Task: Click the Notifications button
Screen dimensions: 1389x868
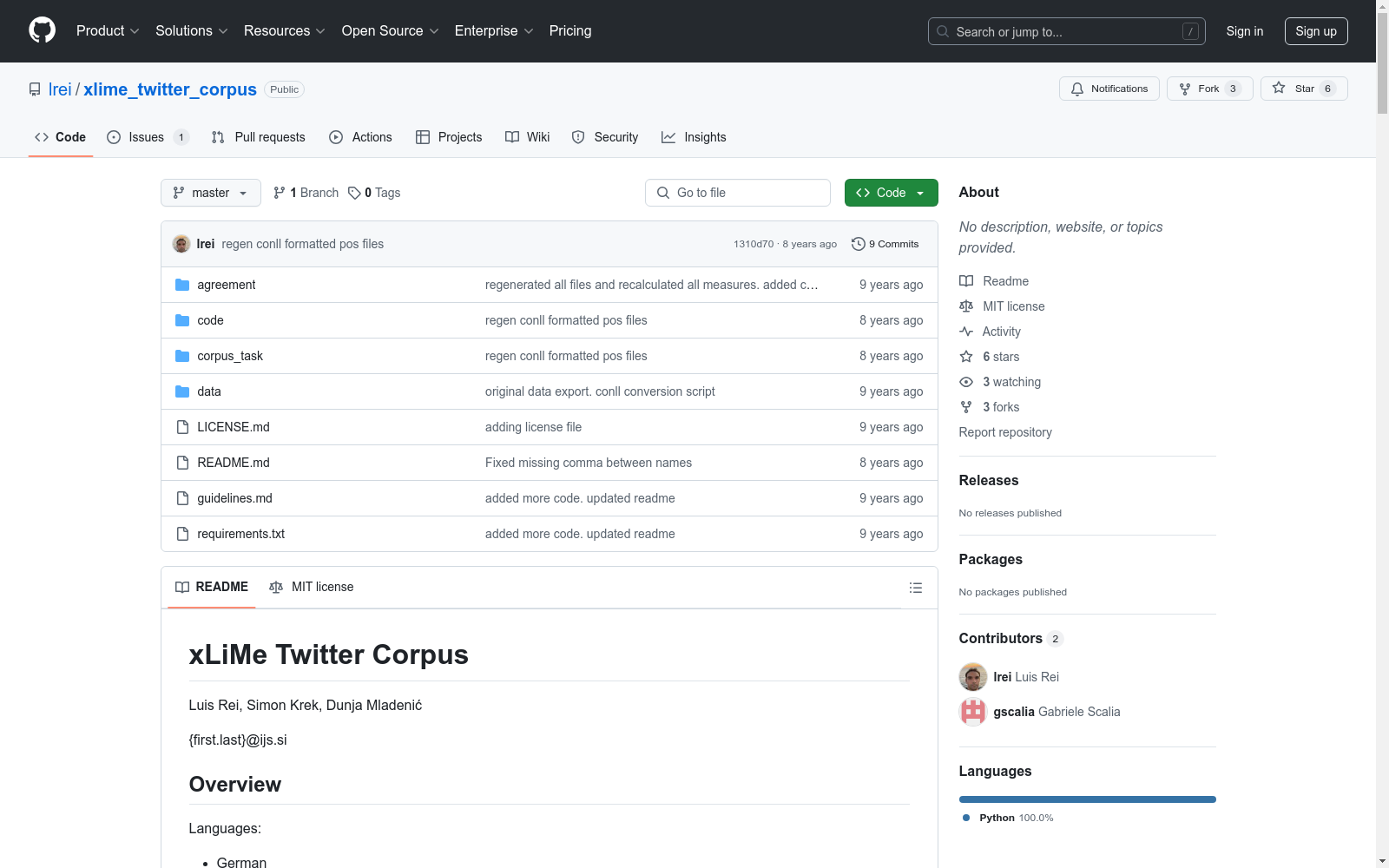Action: click(x=1109, y=89)
